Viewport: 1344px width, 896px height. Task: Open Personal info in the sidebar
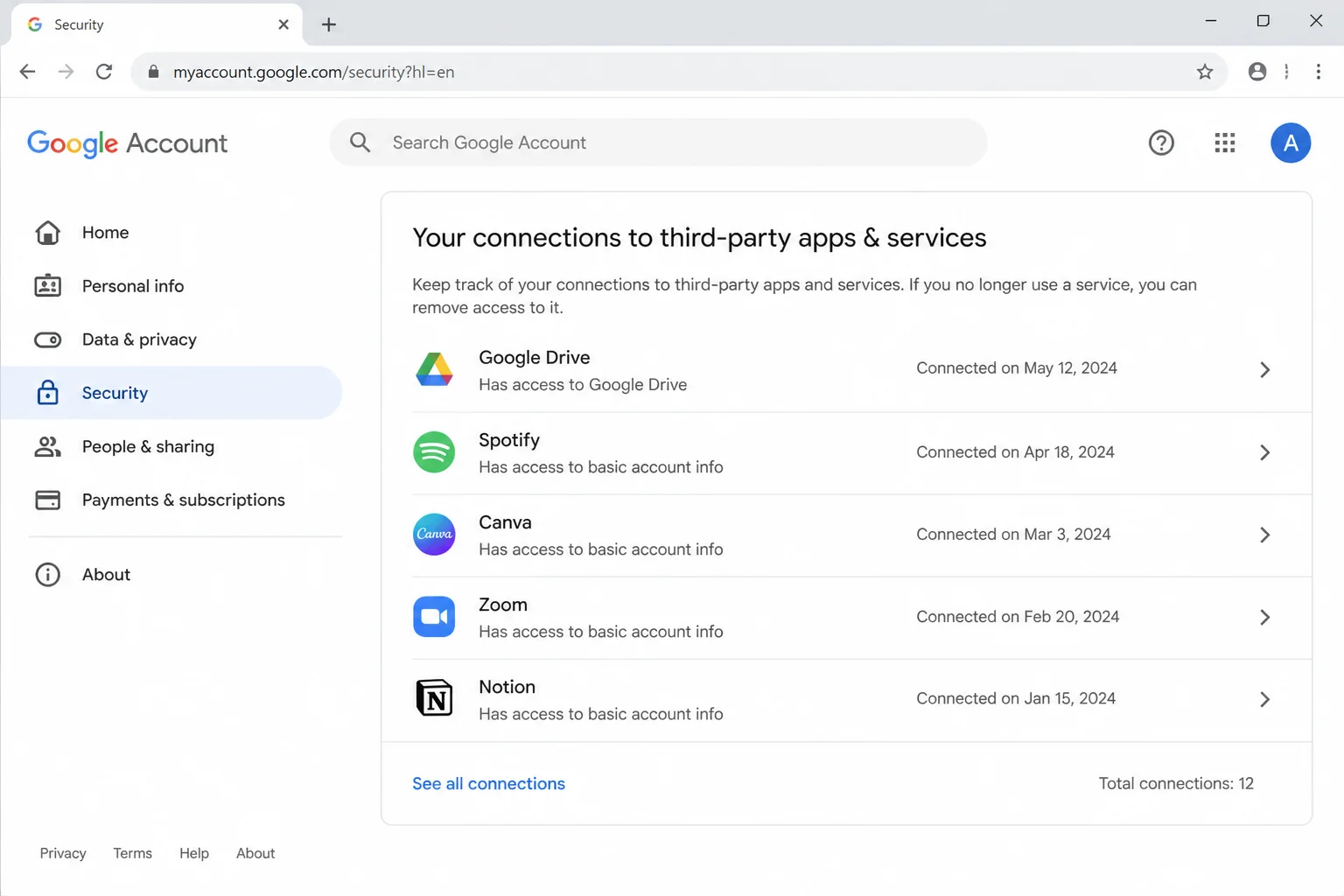click(x=171, y=285)
